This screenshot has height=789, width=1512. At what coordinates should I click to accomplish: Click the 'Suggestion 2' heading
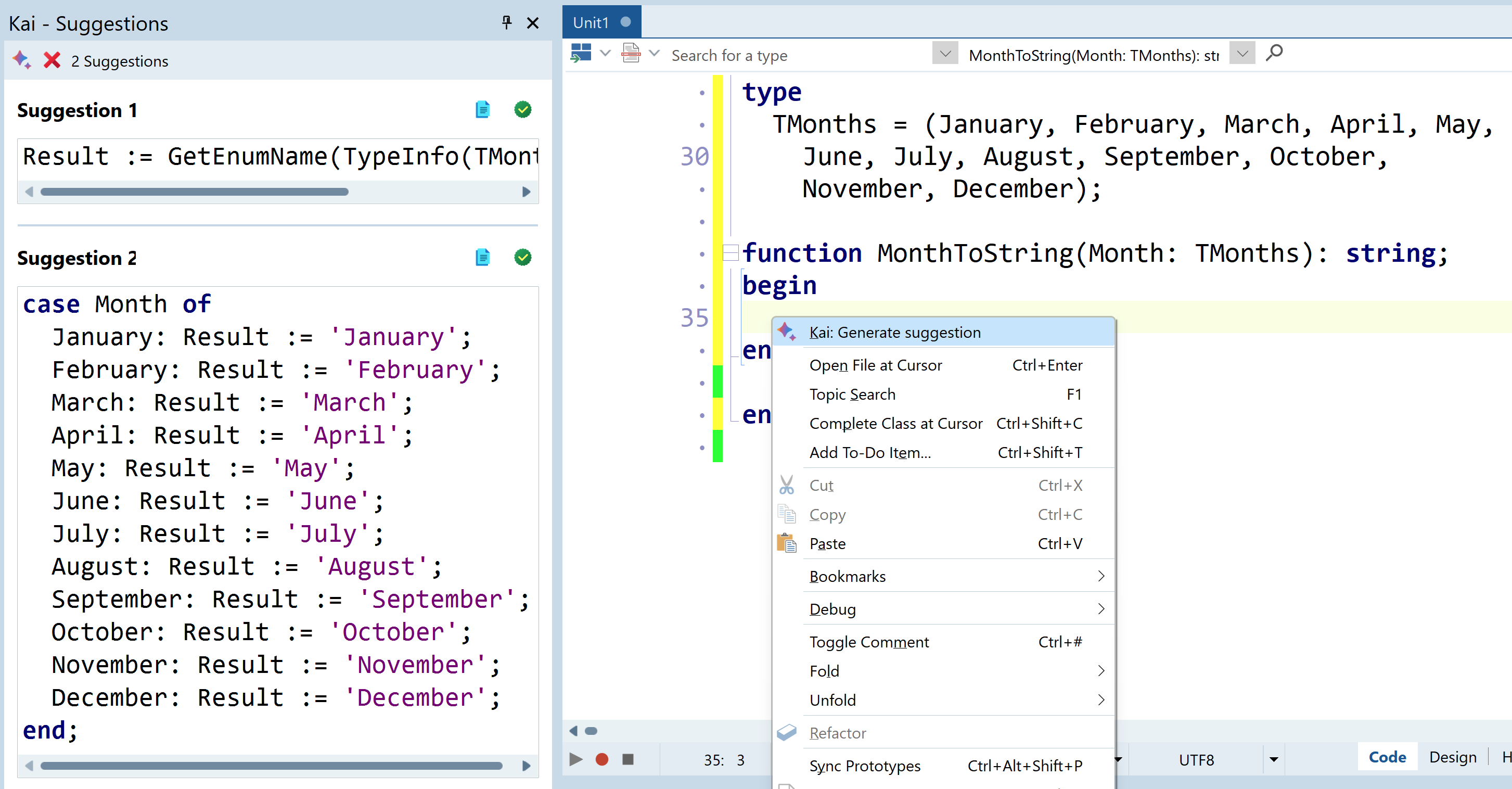click(77, 258)
